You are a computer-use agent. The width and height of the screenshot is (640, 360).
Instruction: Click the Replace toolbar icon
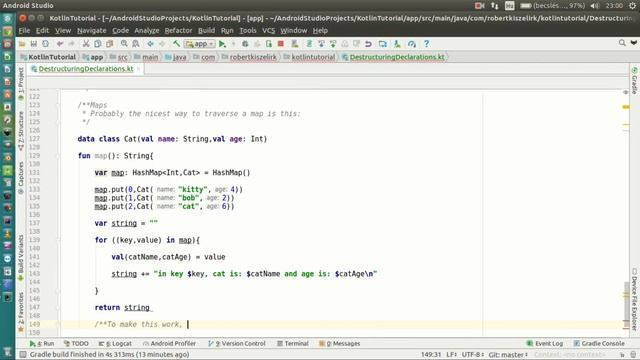click(136, 44)
